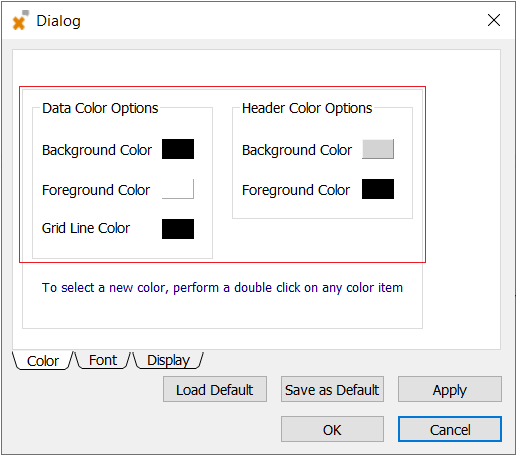This screenshot has width=517, height=456.
Task: Click the Header Color Options group title
Action: coord(307,108)
